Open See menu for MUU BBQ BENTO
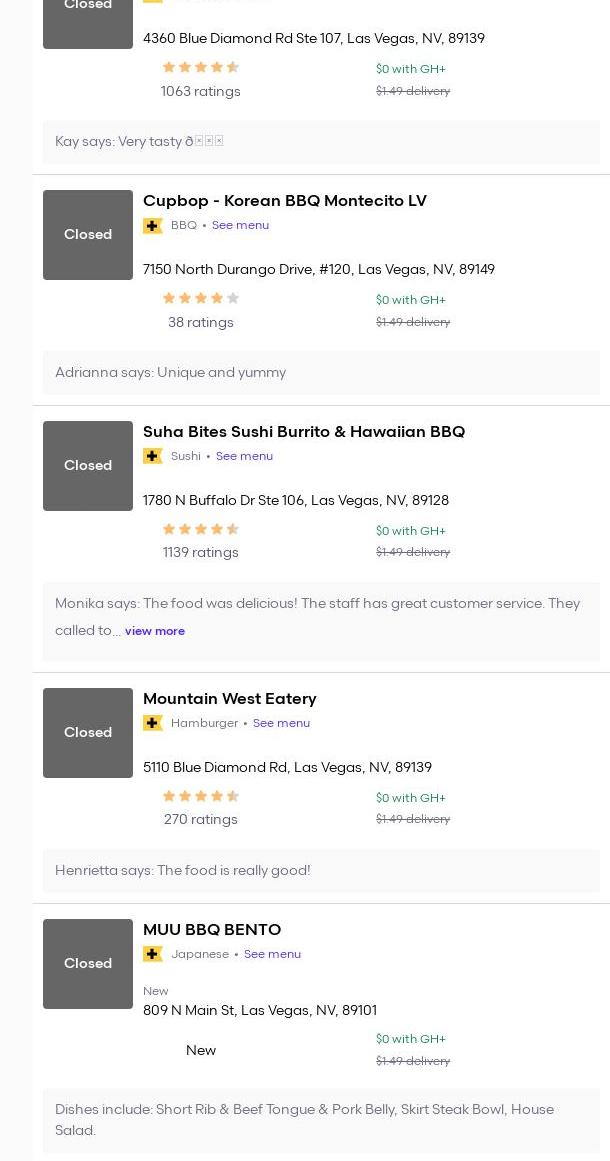610x1161 pixels. 272,955
